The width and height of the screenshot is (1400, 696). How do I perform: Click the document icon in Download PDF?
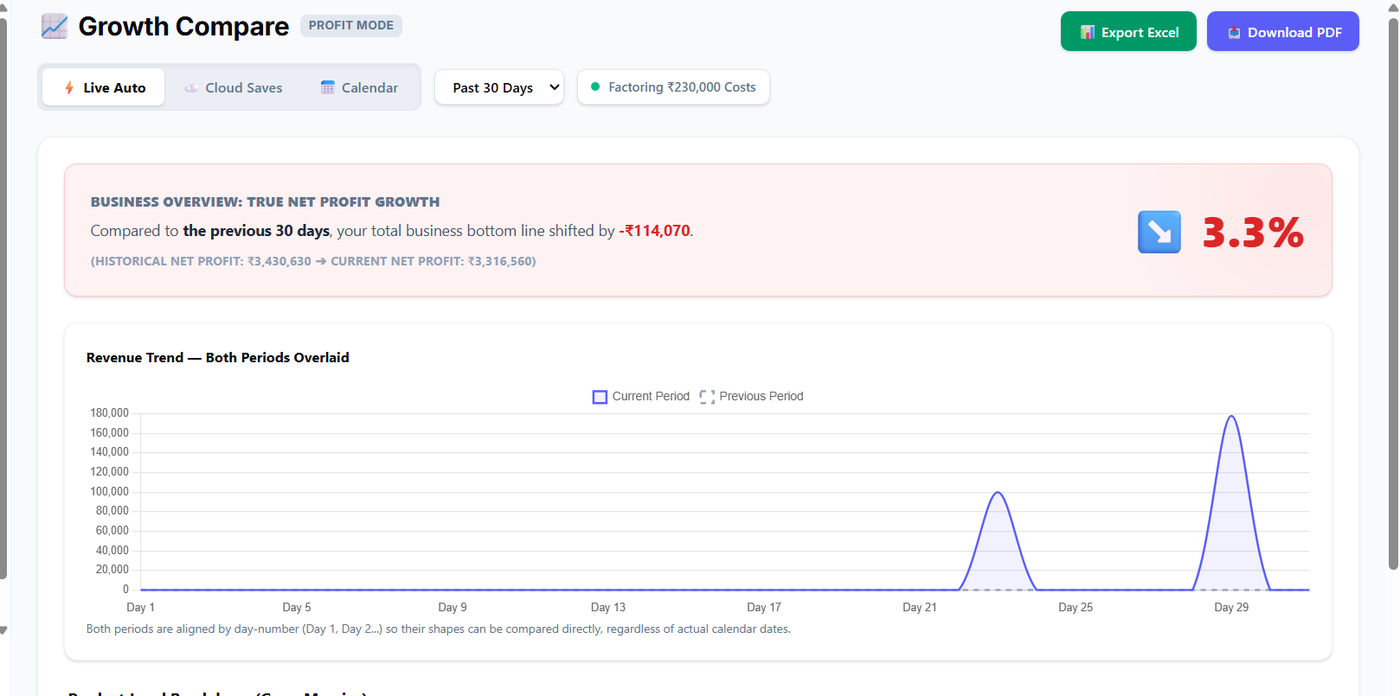pos(1234,32)
